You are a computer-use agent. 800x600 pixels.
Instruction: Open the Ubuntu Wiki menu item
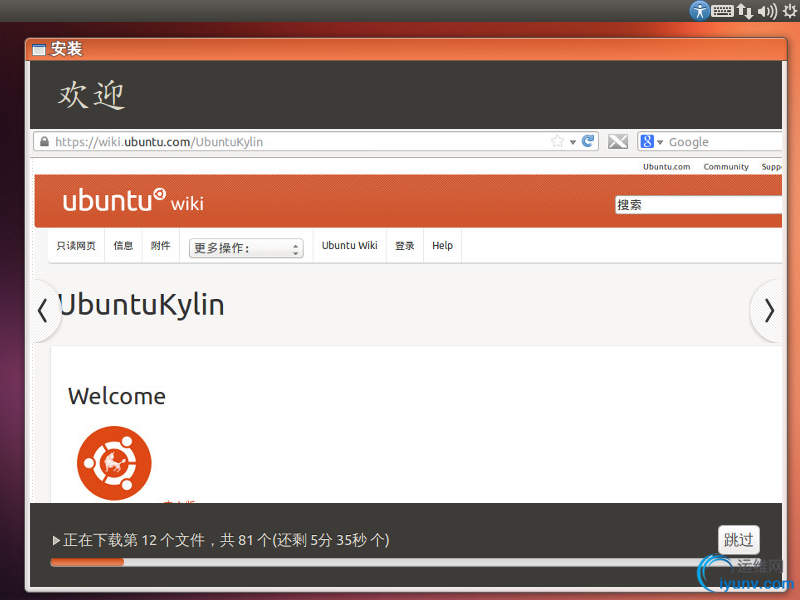(349, 245)
